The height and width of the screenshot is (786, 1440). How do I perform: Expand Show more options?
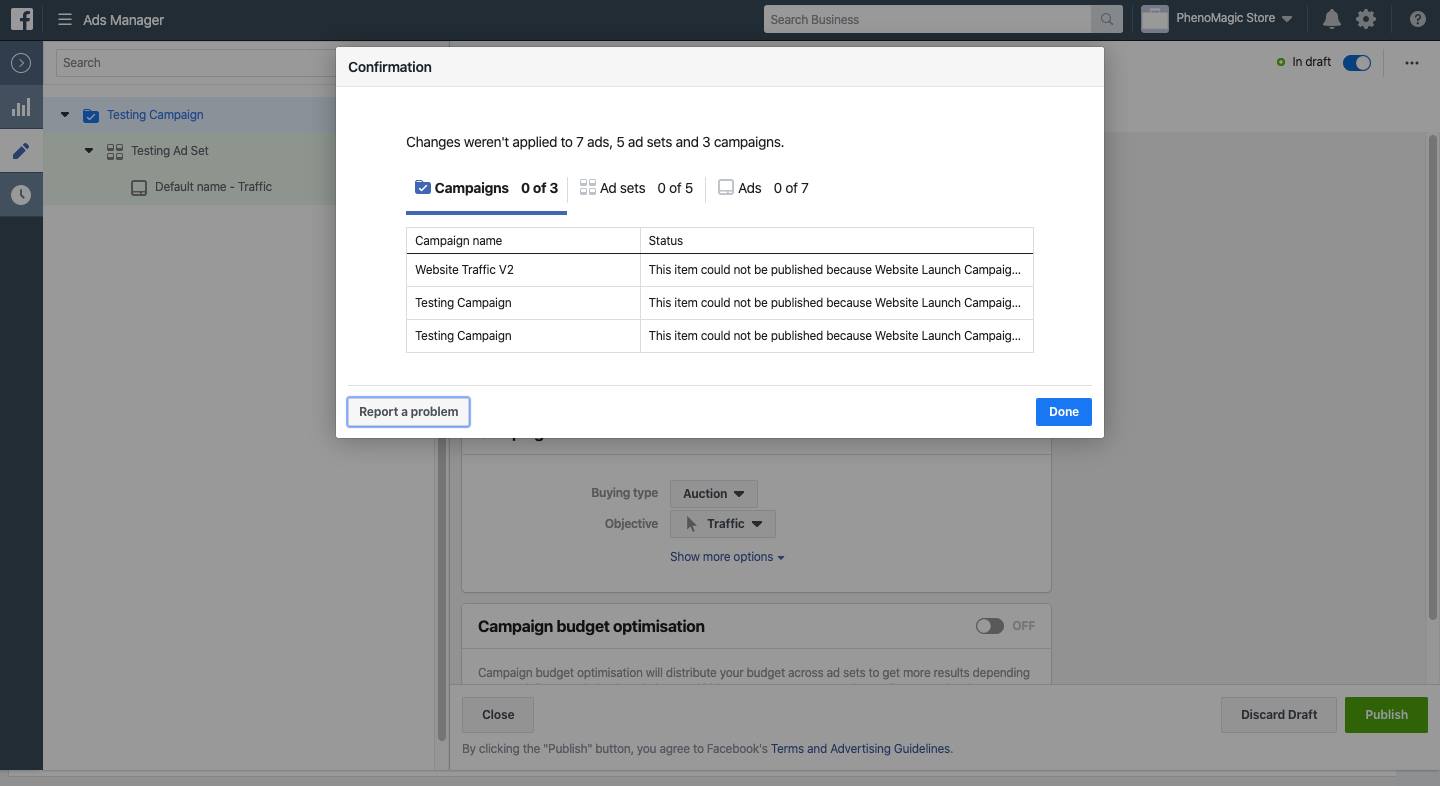[x=727, y=557]
